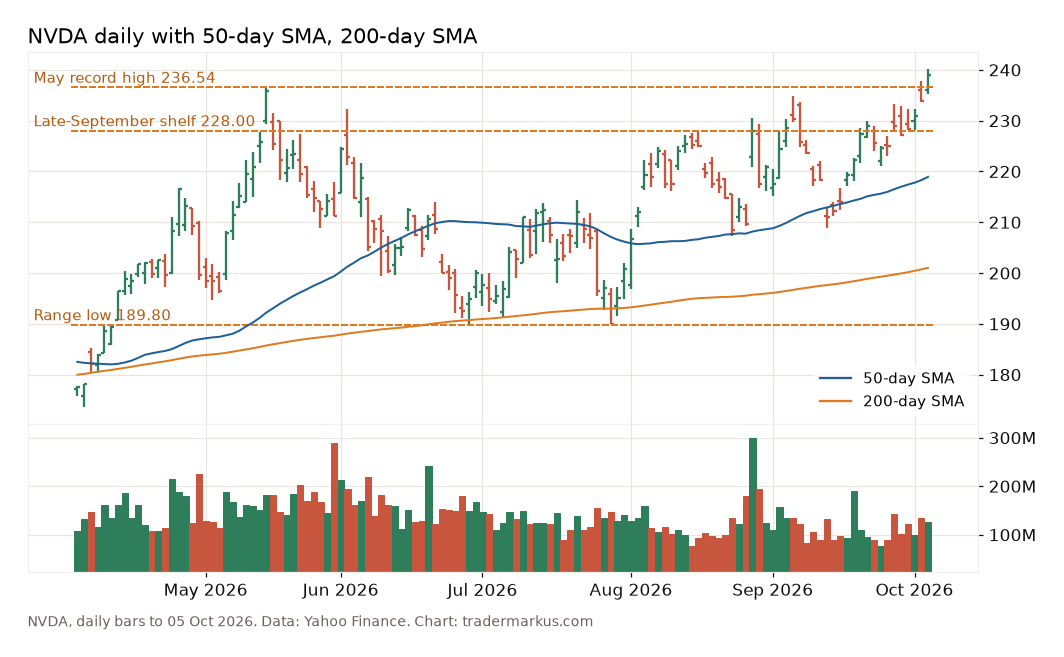Click the 200 price axis label
Viewport: 1064px width, 657px height.
point(1003,274)
